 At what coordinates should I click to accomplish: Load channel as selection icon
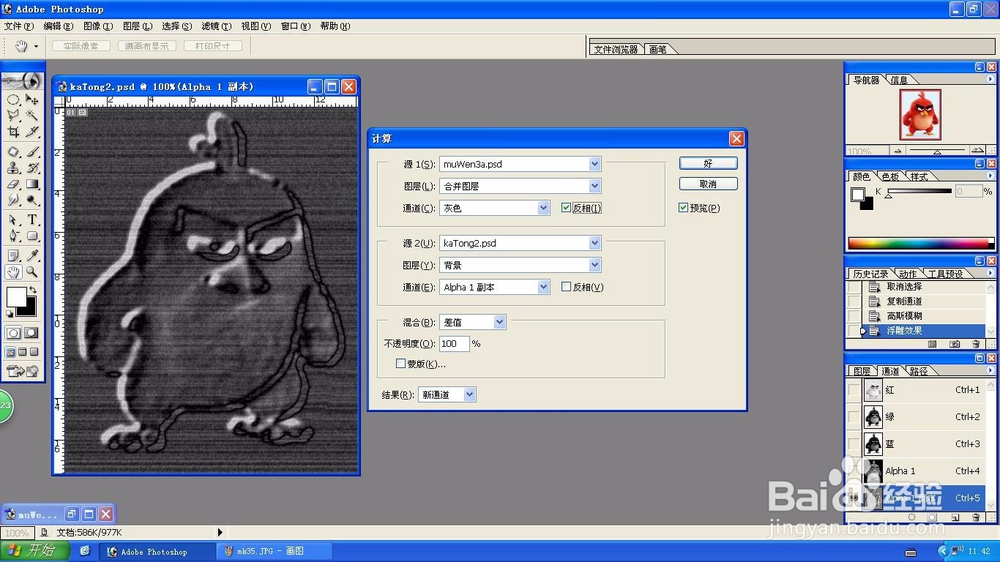[x=912, y=517]
